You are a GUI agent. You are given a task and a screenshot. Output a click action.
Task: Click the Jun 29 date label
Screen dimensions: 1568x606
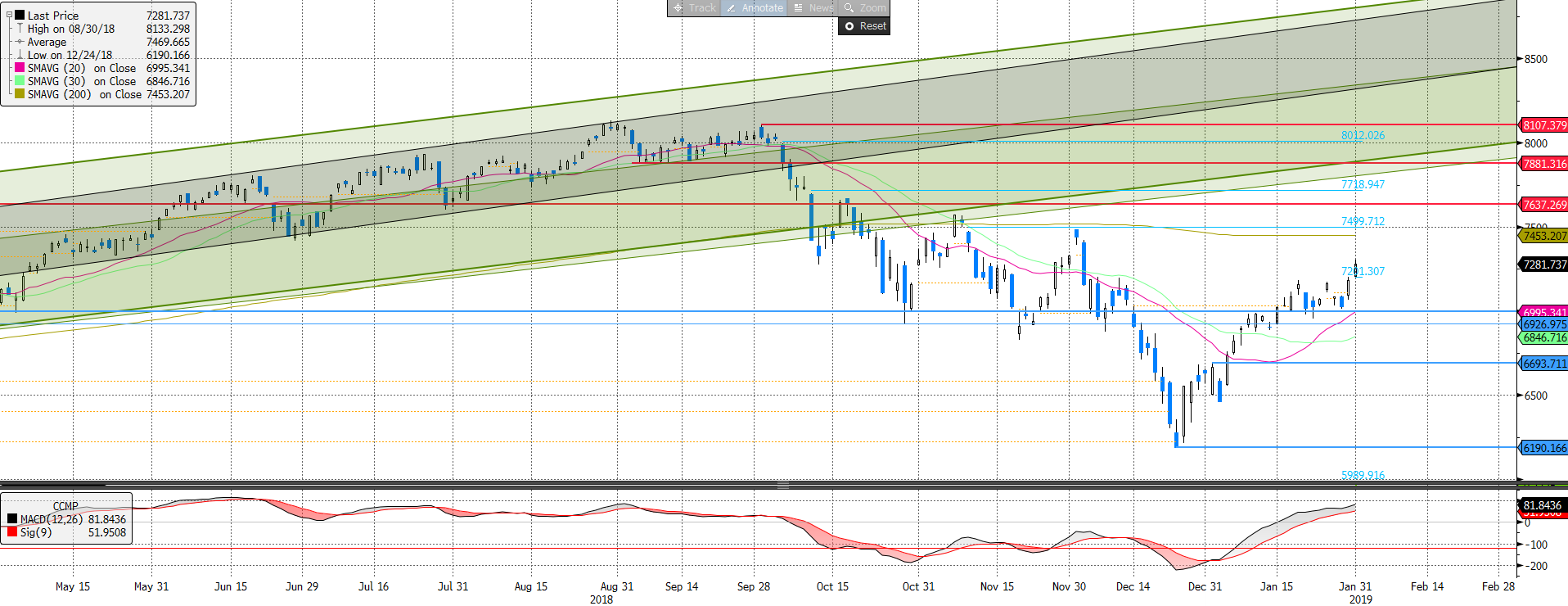click(x=302, y=586)
